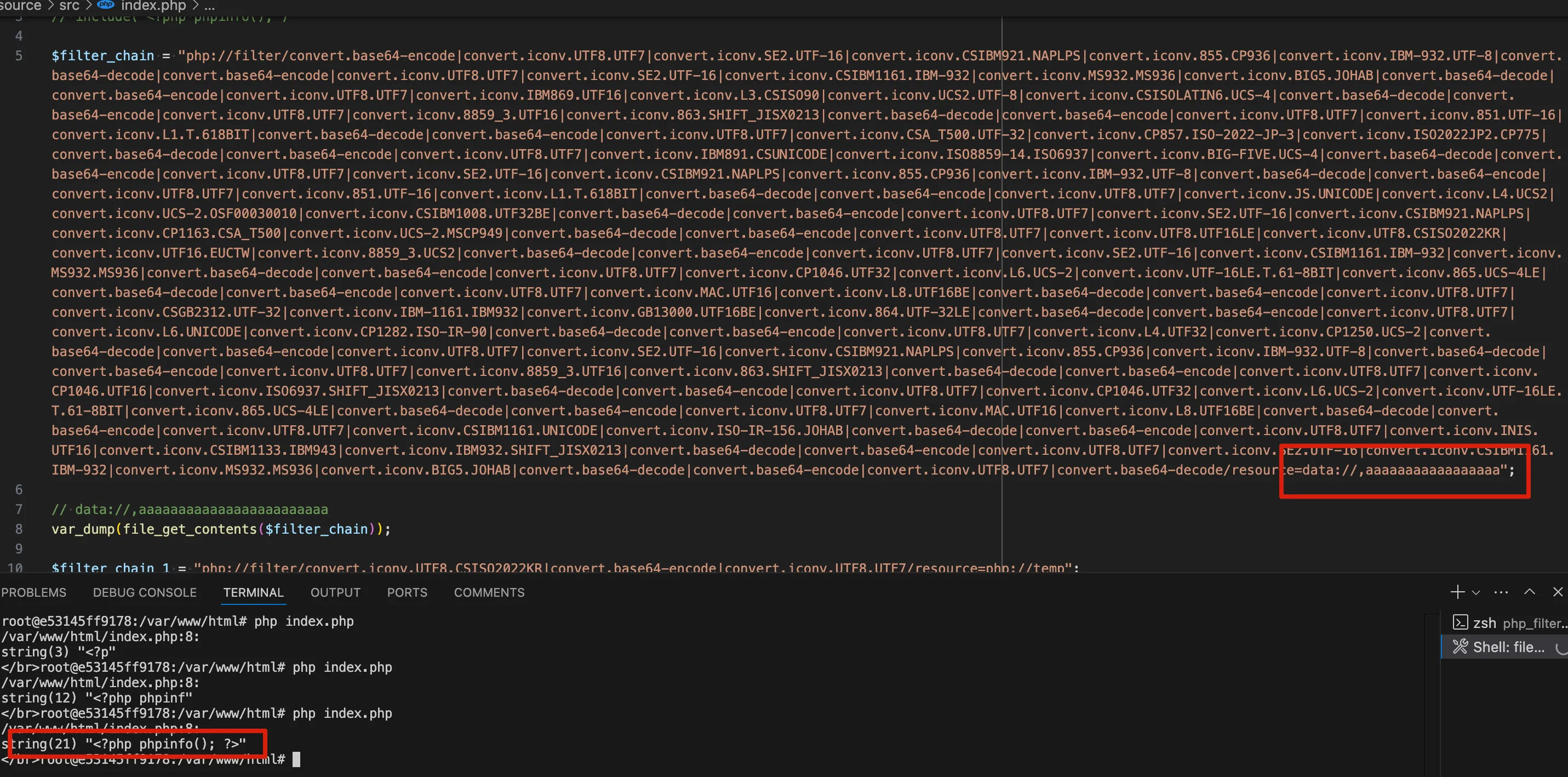Open the PORTS tab
Screen dimensions: 1568x777
tap(407, 592)
